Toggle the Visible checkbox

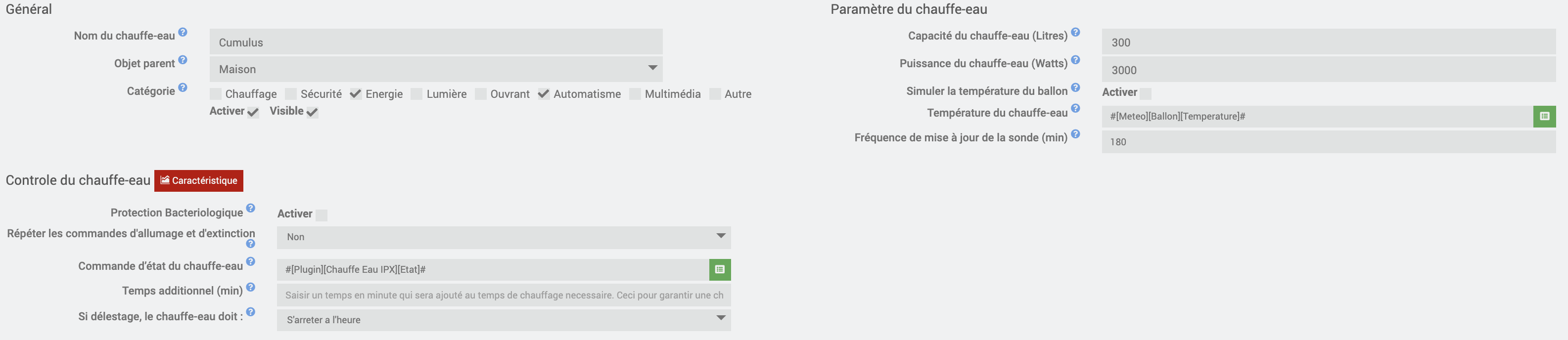pos(312,112)
